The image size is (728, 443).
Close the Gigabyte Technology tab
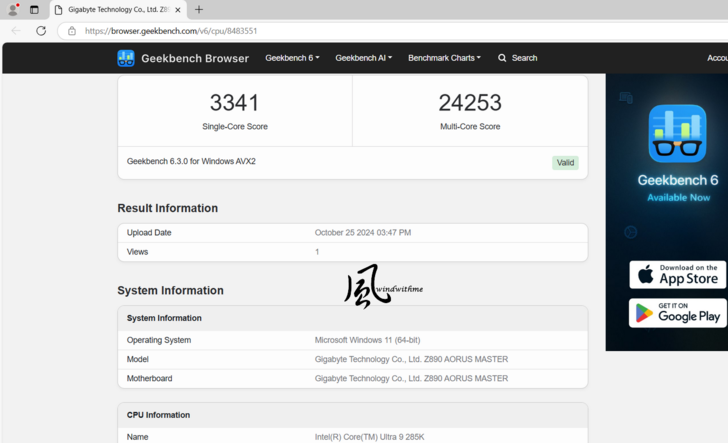[178, 10]
